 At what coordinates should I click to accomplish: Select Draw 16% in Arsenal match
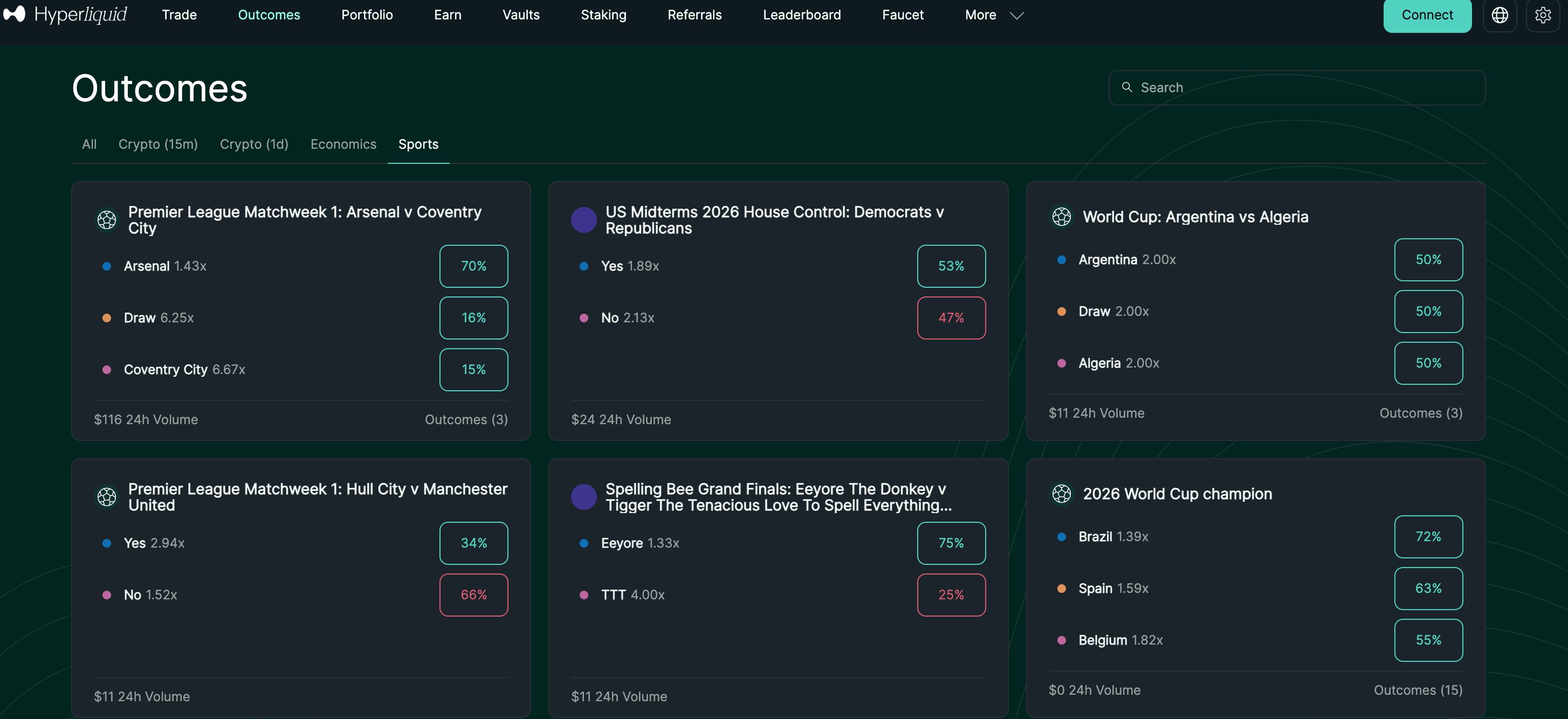pos(473,317)
